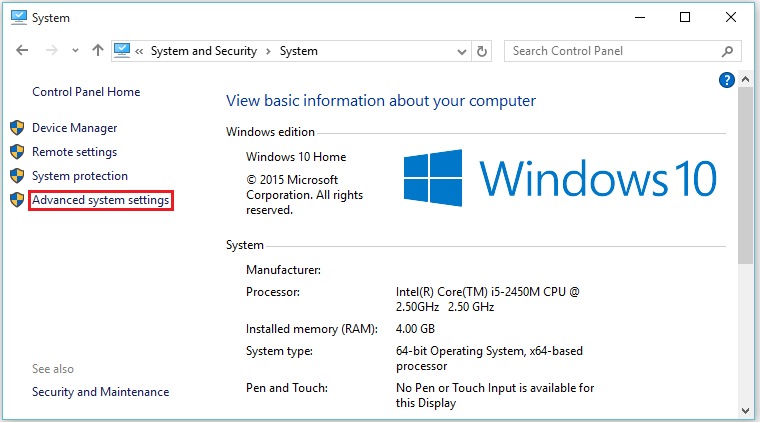
Task: Open Remote settings
Action: (x=75, y=152)
